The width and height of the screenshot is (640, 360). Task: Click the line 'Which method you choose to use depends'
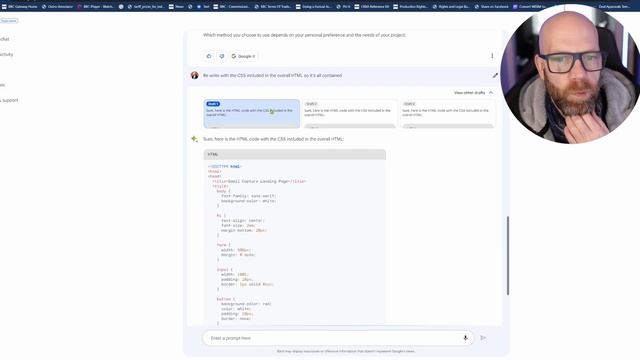pyautogui.click(x=304, y=35)
